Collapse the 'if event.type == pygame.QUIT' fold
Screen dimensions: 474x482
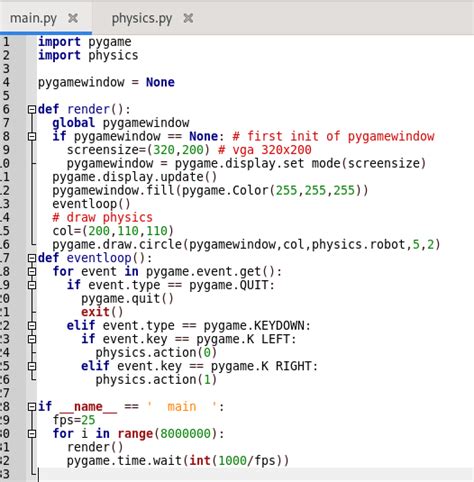32,285
